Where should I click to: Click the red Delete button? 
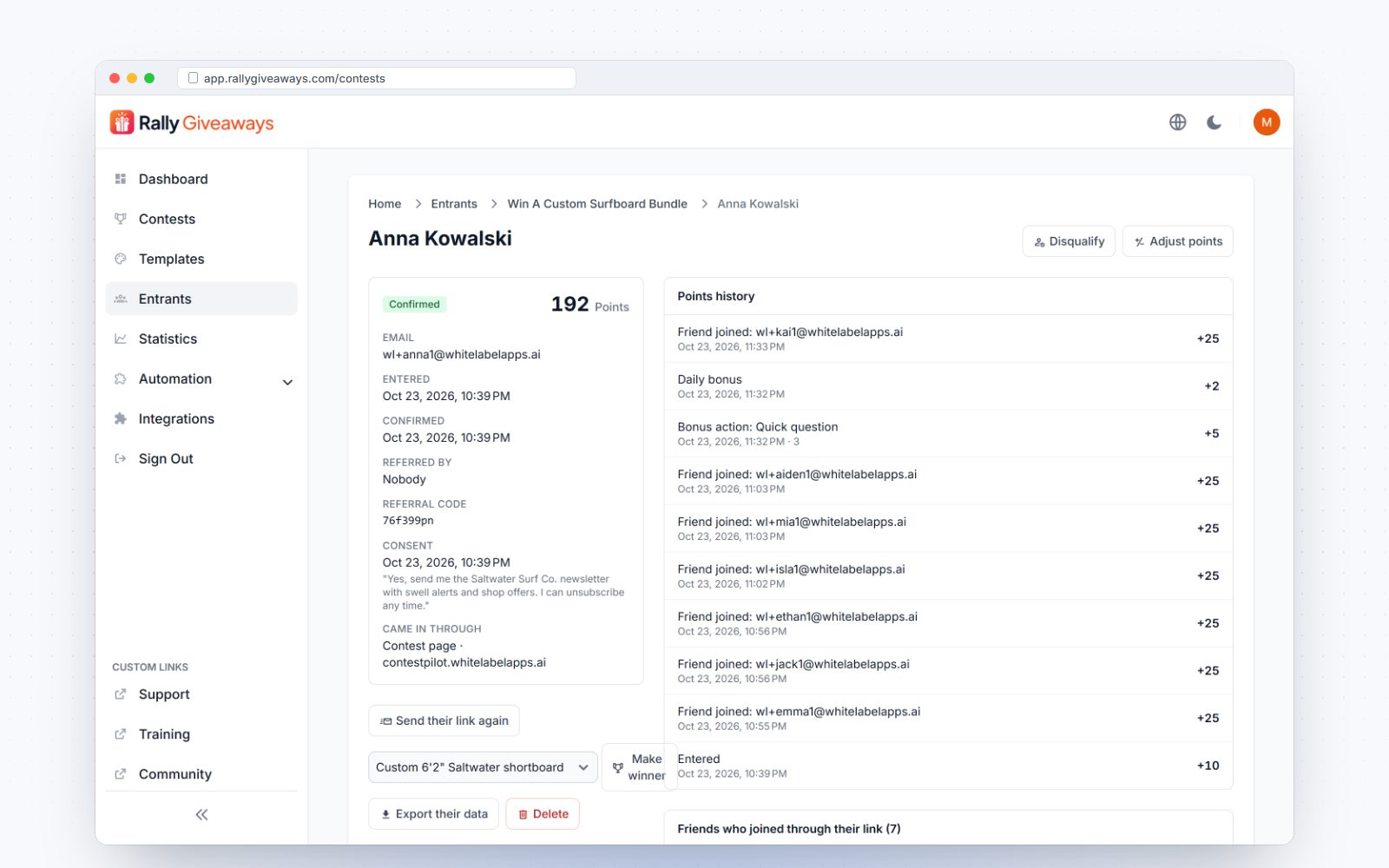point(543,814)
